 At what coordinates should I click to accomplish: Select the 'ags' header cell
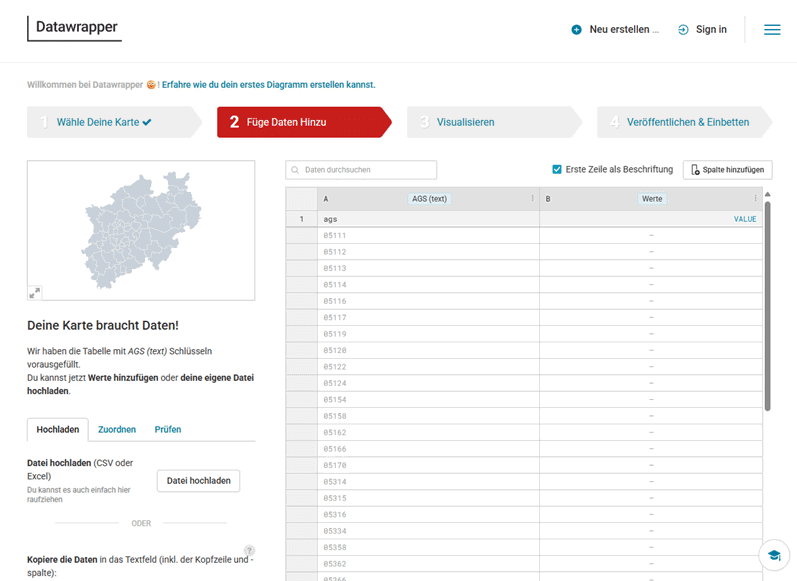[x=428, y=219]
